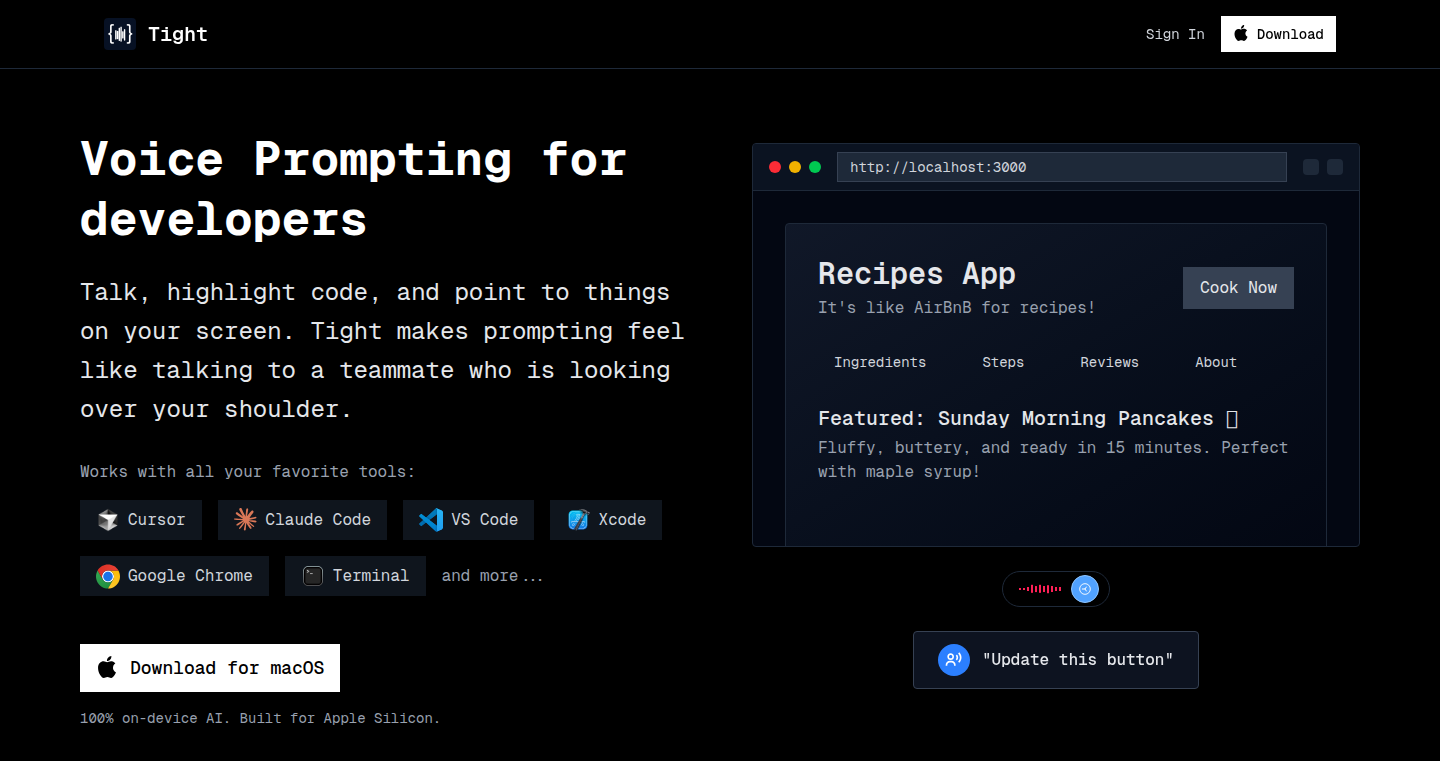
Task: Select the Google Chrome tool chip
Action: (174, 576)
